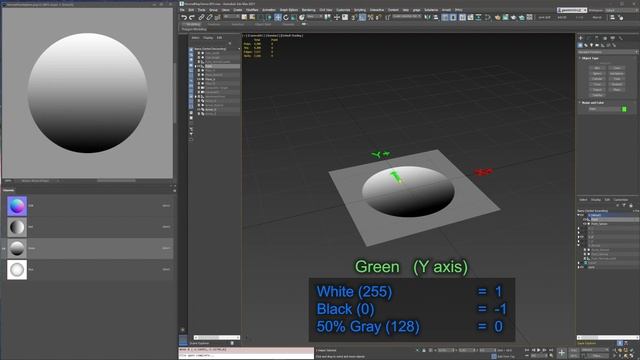This screenshot has height=360, width=640.
Task: Click the Default Shading viewport label
Action: pos(292,36)
